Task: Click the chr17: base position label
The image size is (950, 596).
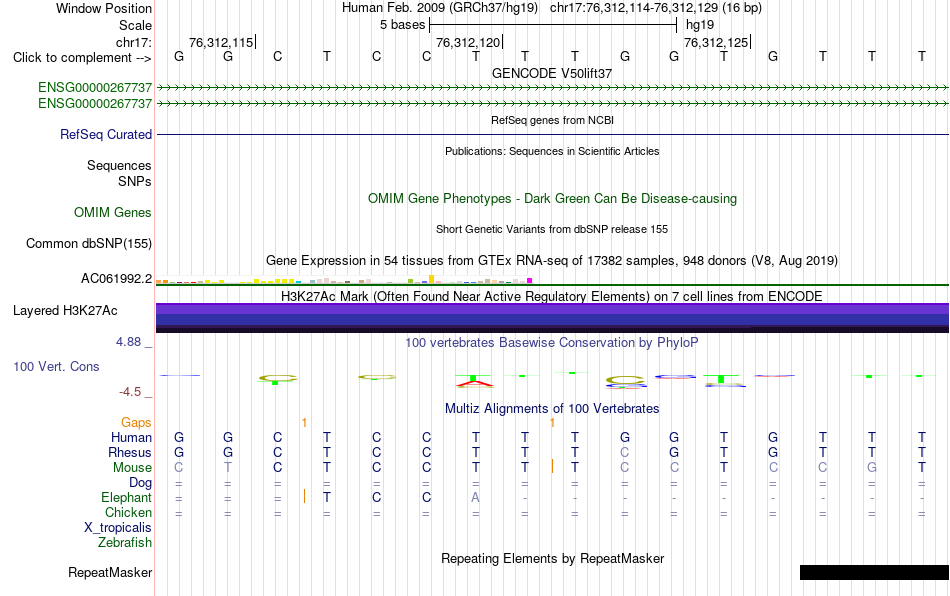Action: 133,42
